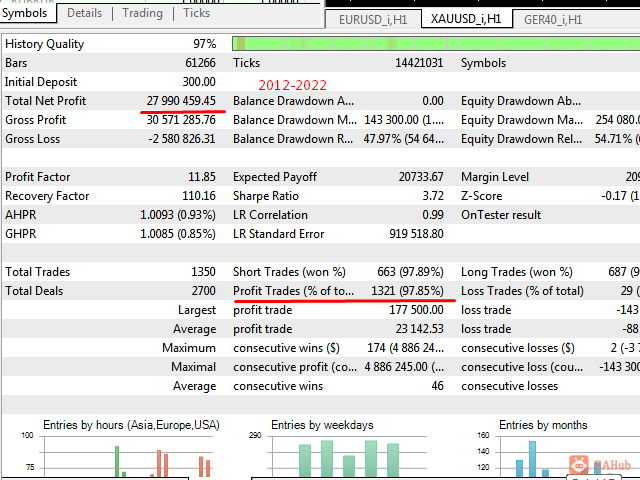The image size is (640, 480).
Task: Select AHPR value 1.0093 (0.93%)
Action: pyautogui.click(x=178, y=215)
